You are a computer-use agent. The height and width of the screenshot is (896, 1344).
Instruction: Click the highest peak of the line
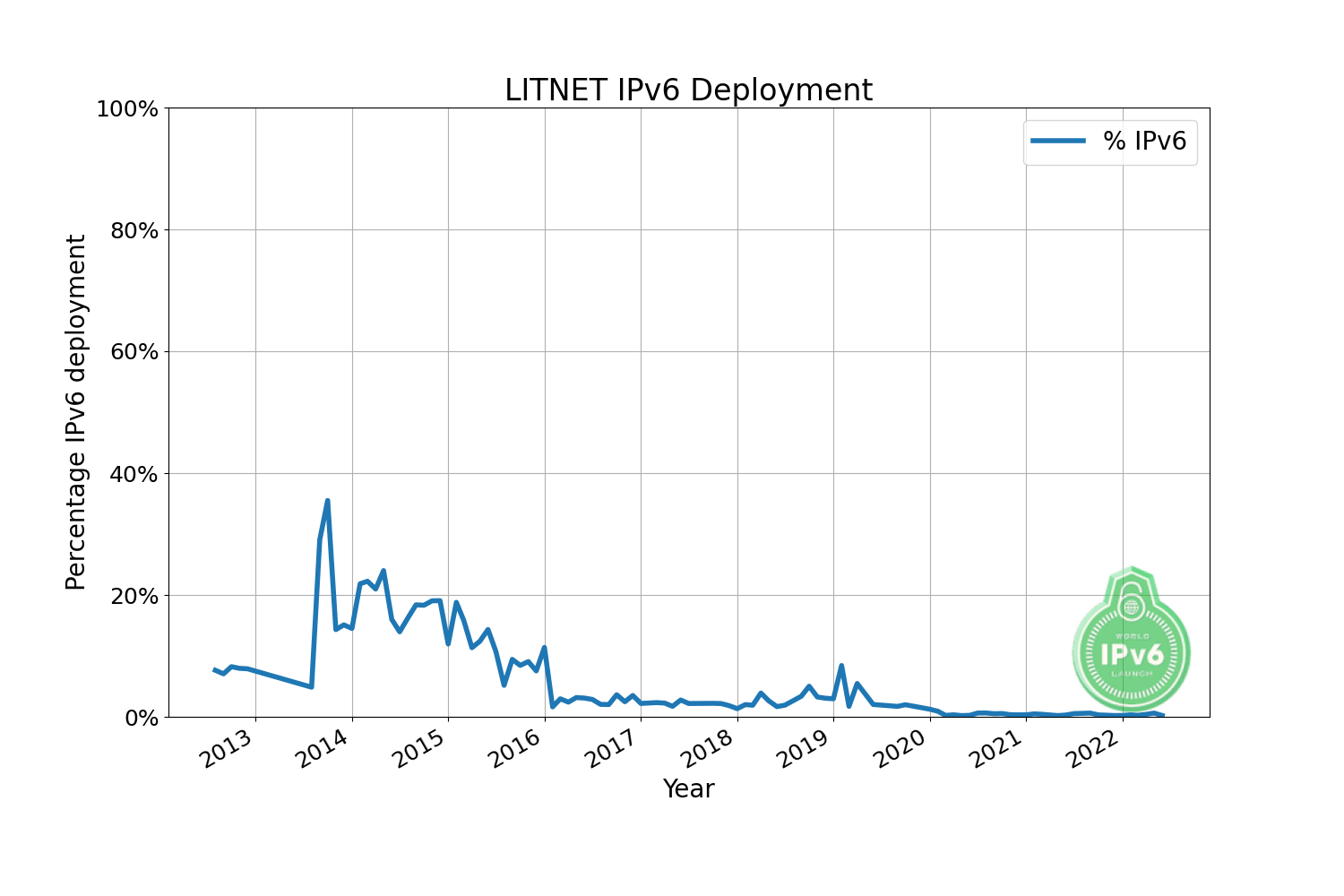[x=327, y=501]
